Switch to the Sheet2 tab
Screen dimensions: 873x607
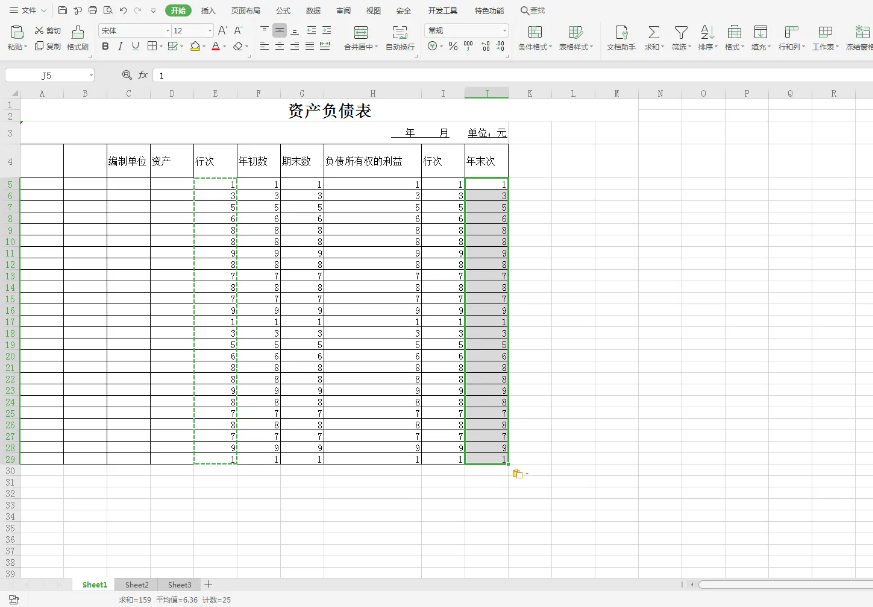137,584
